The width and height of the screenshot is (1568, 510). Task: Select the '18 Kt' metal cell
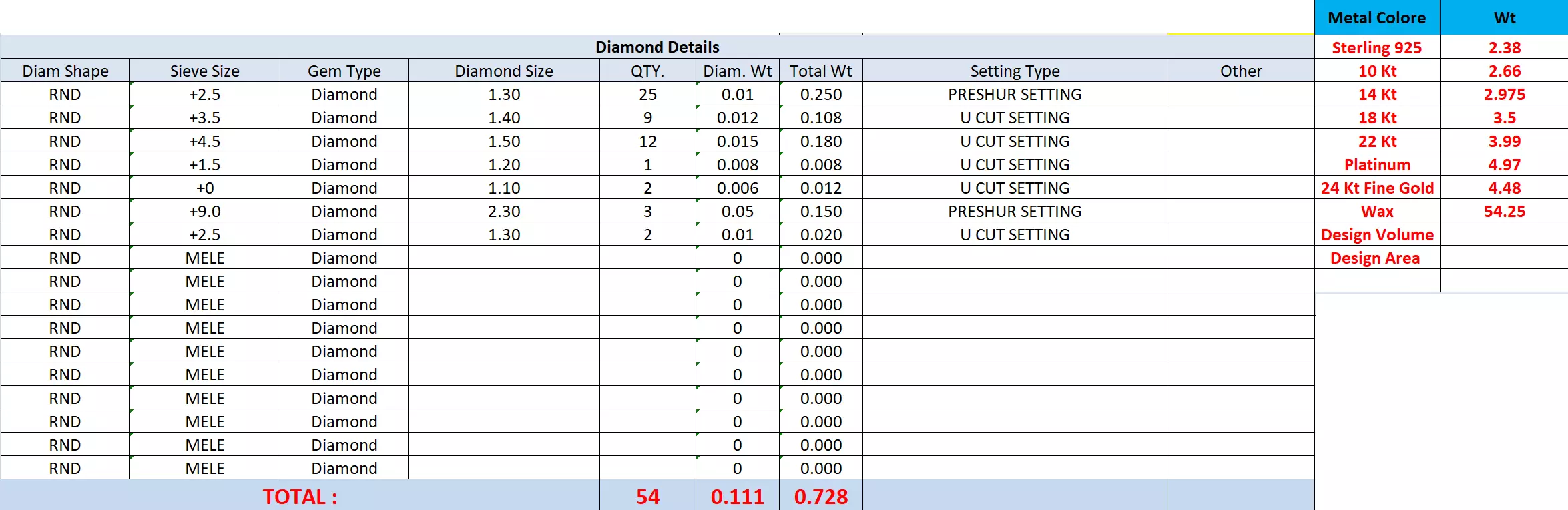[x=1377, y=117]
